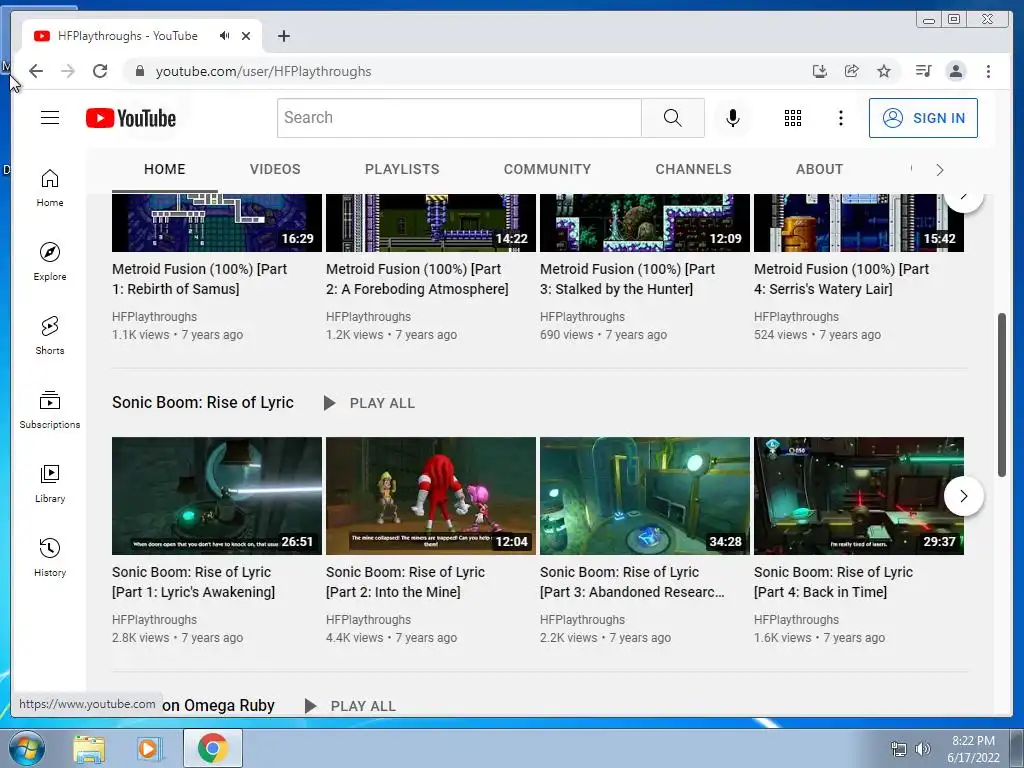The width and height of the screenshot is (1024, 768).
Task: Click the search magnifier button
Action: (673, 118)
